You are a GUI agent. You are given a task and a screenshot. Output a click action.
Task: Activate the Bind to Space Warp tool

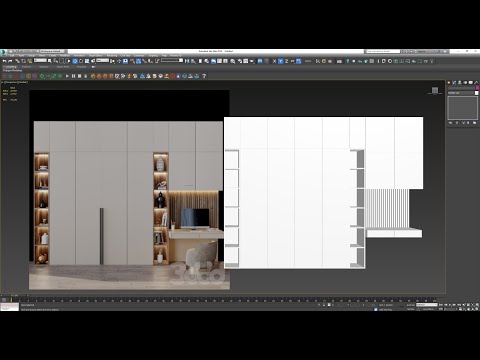pos(30,61)
